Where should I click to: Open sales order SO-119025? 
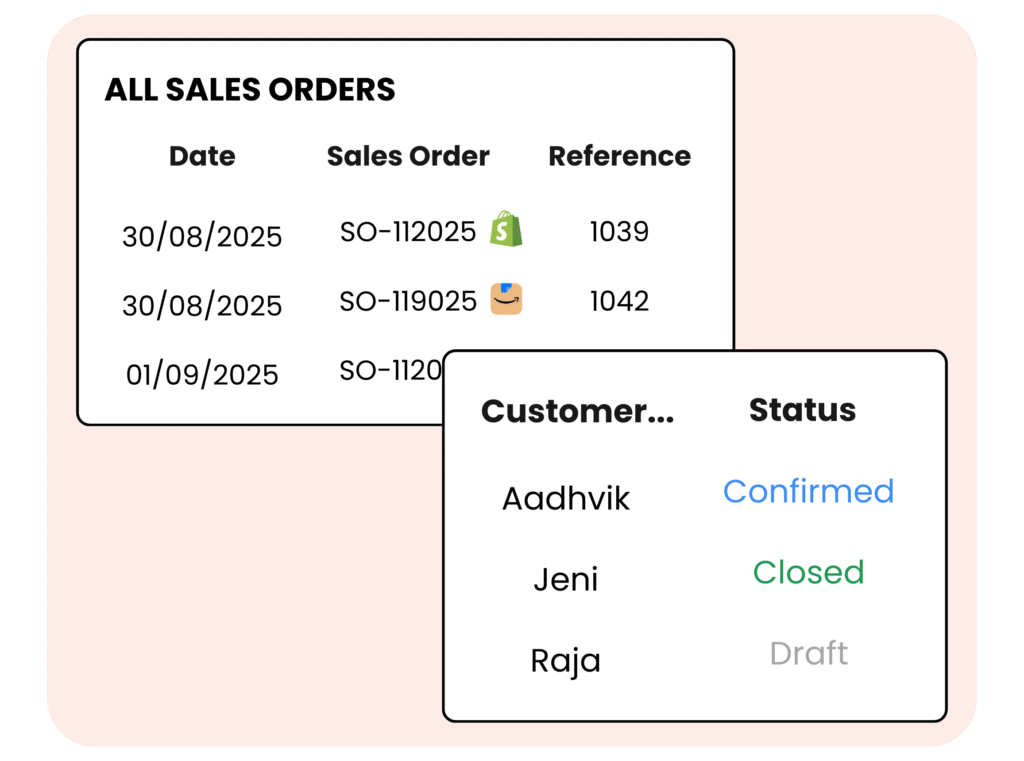(407, 301)
